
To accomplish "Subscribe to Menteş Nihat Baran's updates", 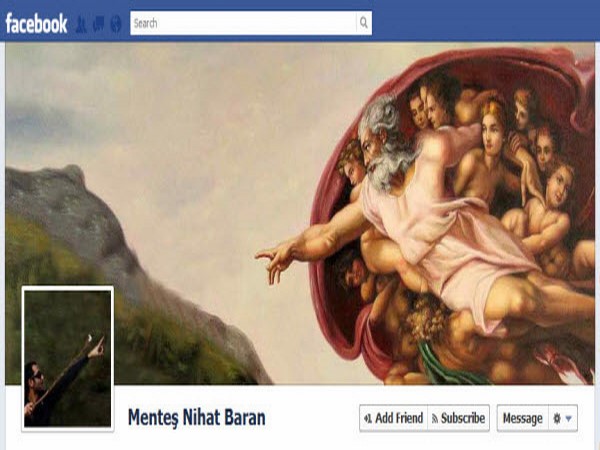I will [458, 418].
